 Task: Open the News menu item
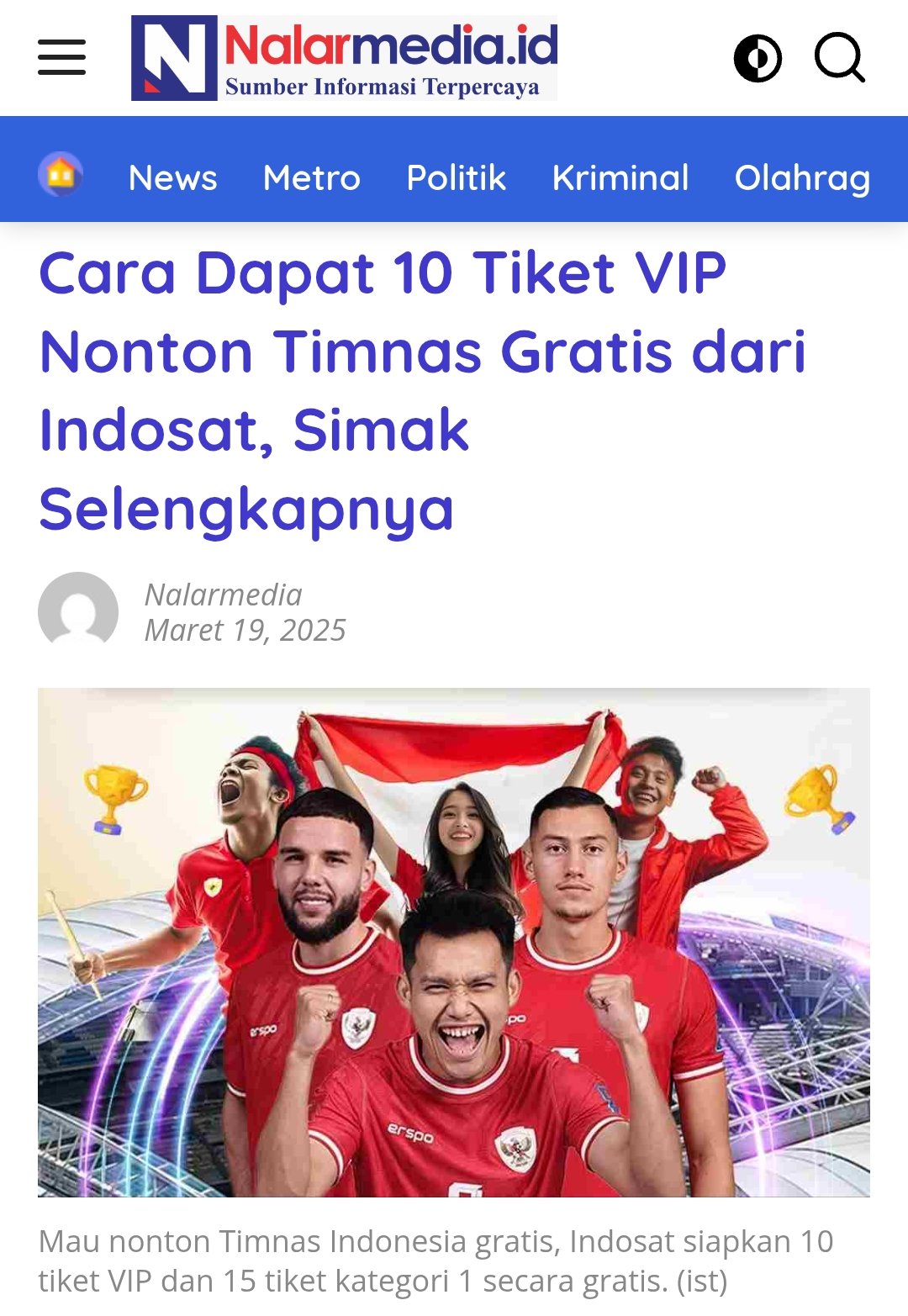(172, 177)
